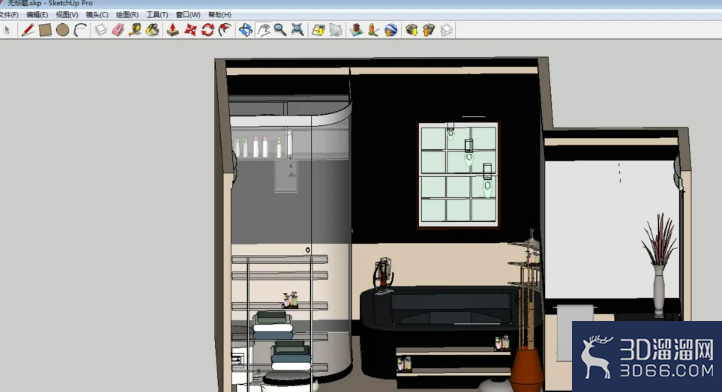The image size is (722, 392).
Task: Open the Photo Textures tool
Action: [373, 30]
